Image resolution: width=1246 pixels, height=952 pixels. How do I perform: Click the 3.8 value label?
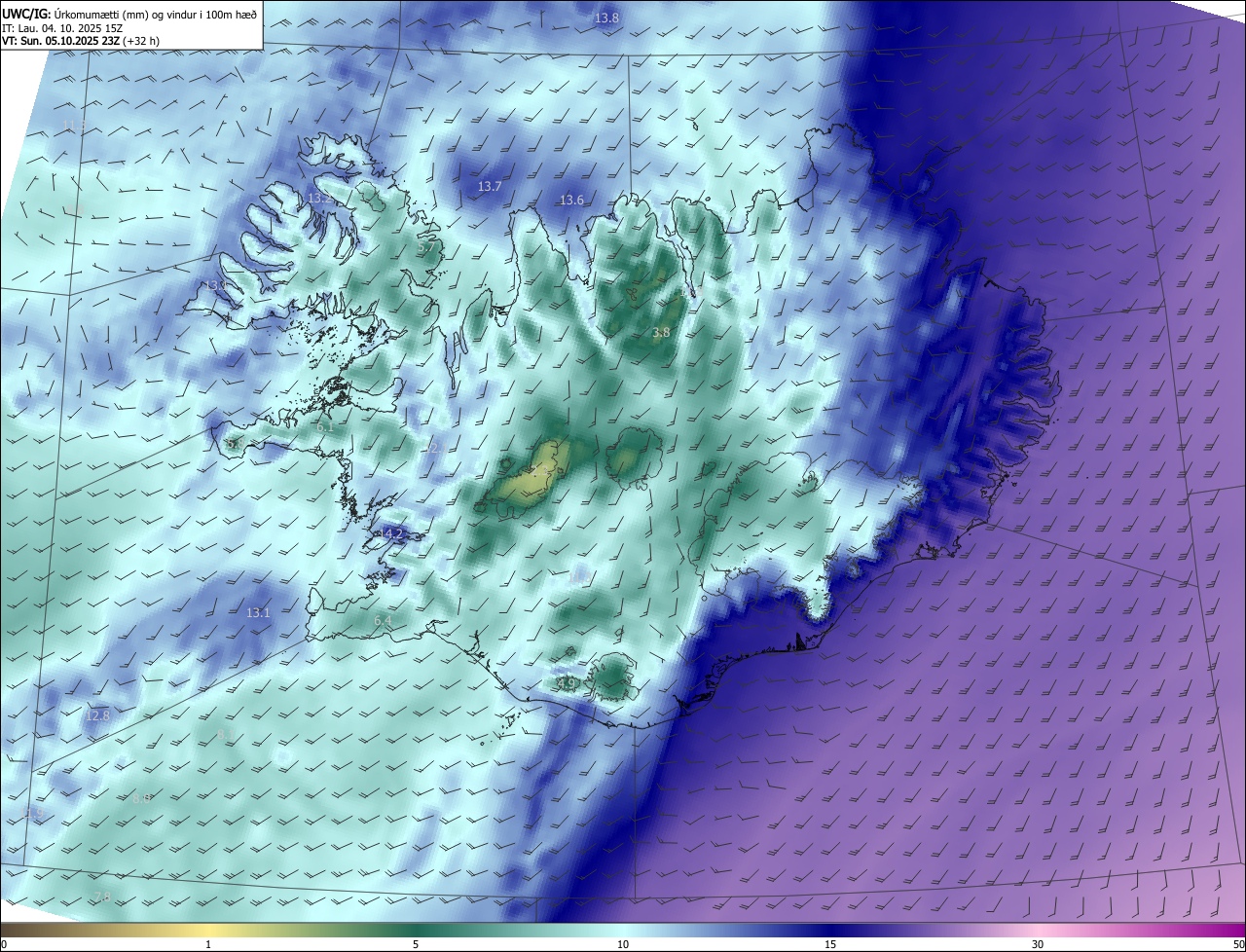click(661, 333)
